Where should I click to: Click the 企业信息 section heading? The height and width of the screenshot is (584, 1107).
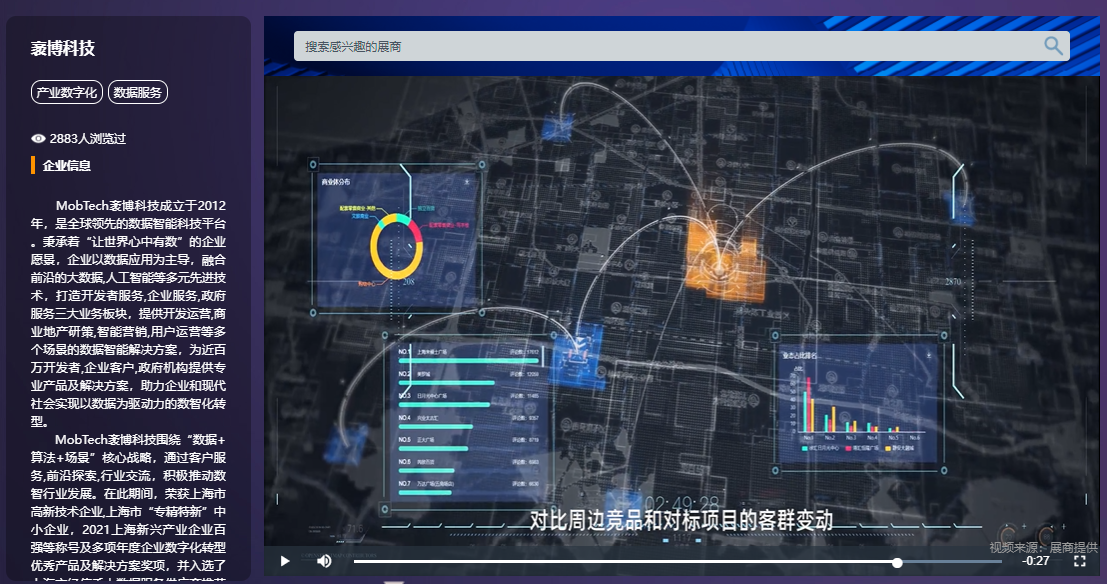(x=67, y=166)
